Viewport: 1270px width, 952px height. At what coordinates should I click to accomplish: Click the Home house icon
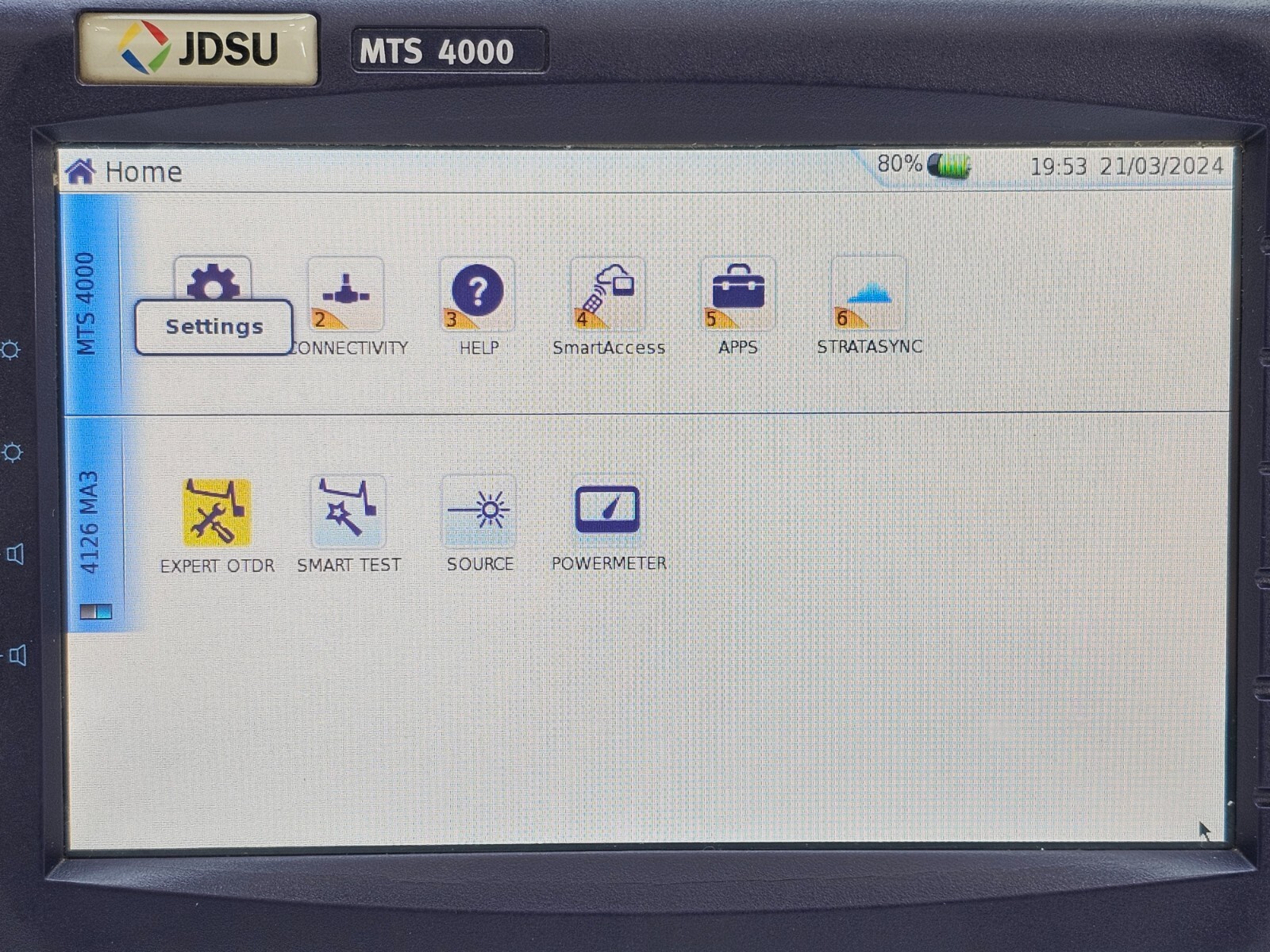pyautogui.click(x=80, y=171)
